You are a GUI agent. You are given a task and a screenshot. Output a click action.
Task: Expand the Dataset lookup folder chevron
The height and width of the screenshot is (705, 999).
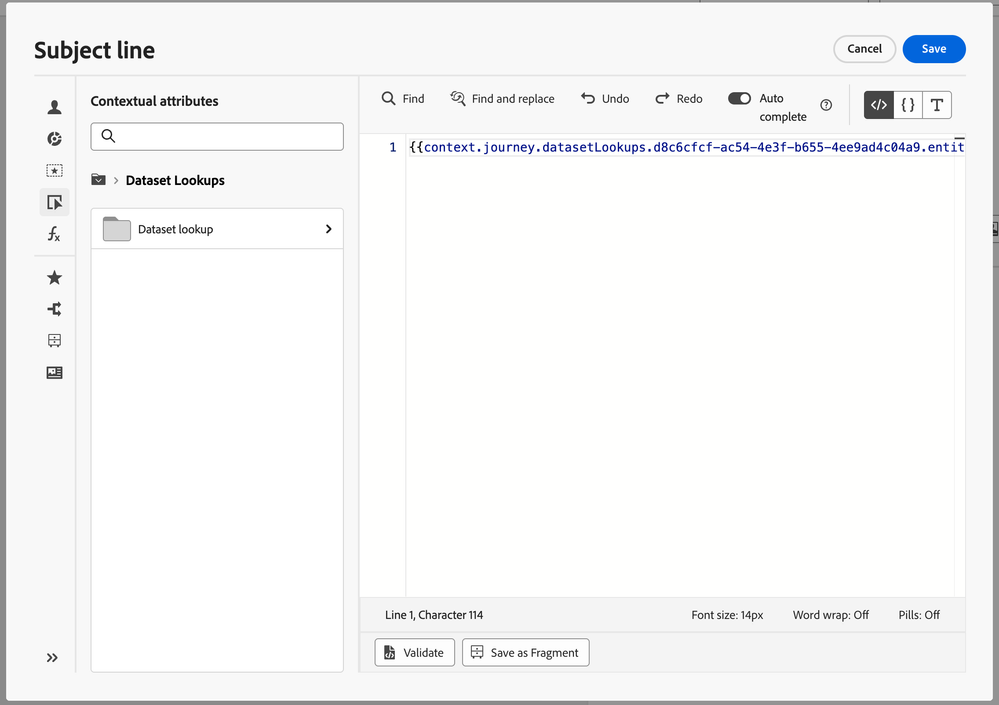(328, 229)
